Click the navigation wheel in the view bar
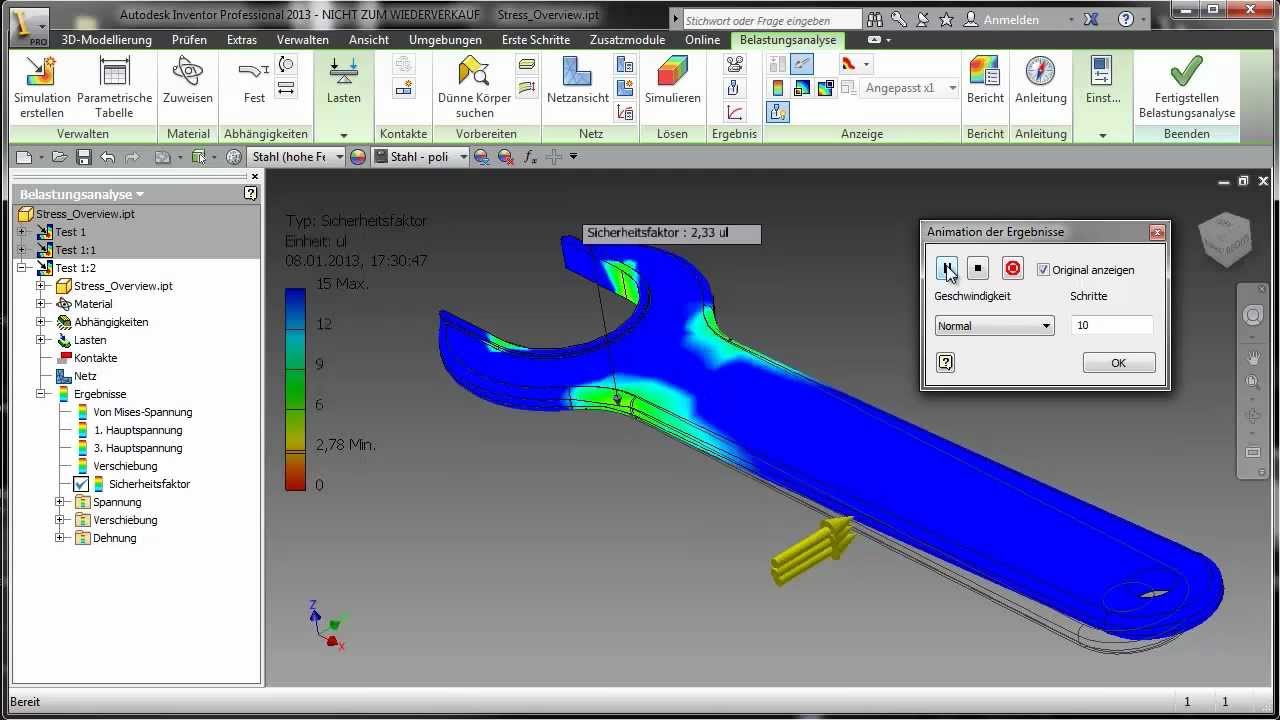 click(x=1253, y=316)
